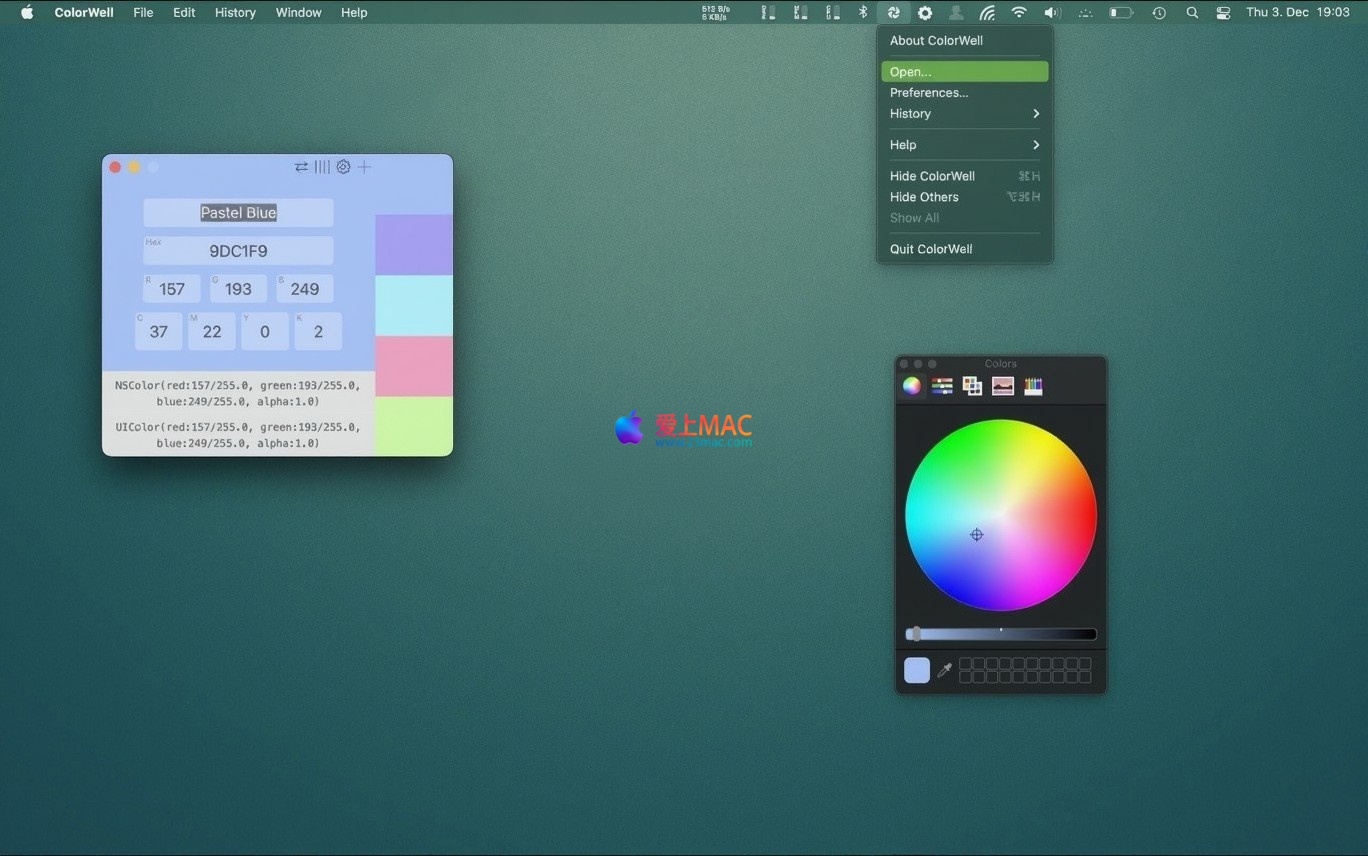The image size is (1368, 856).
Task: Select the Color Wheel picker mode
Action: tap(912, 386)
